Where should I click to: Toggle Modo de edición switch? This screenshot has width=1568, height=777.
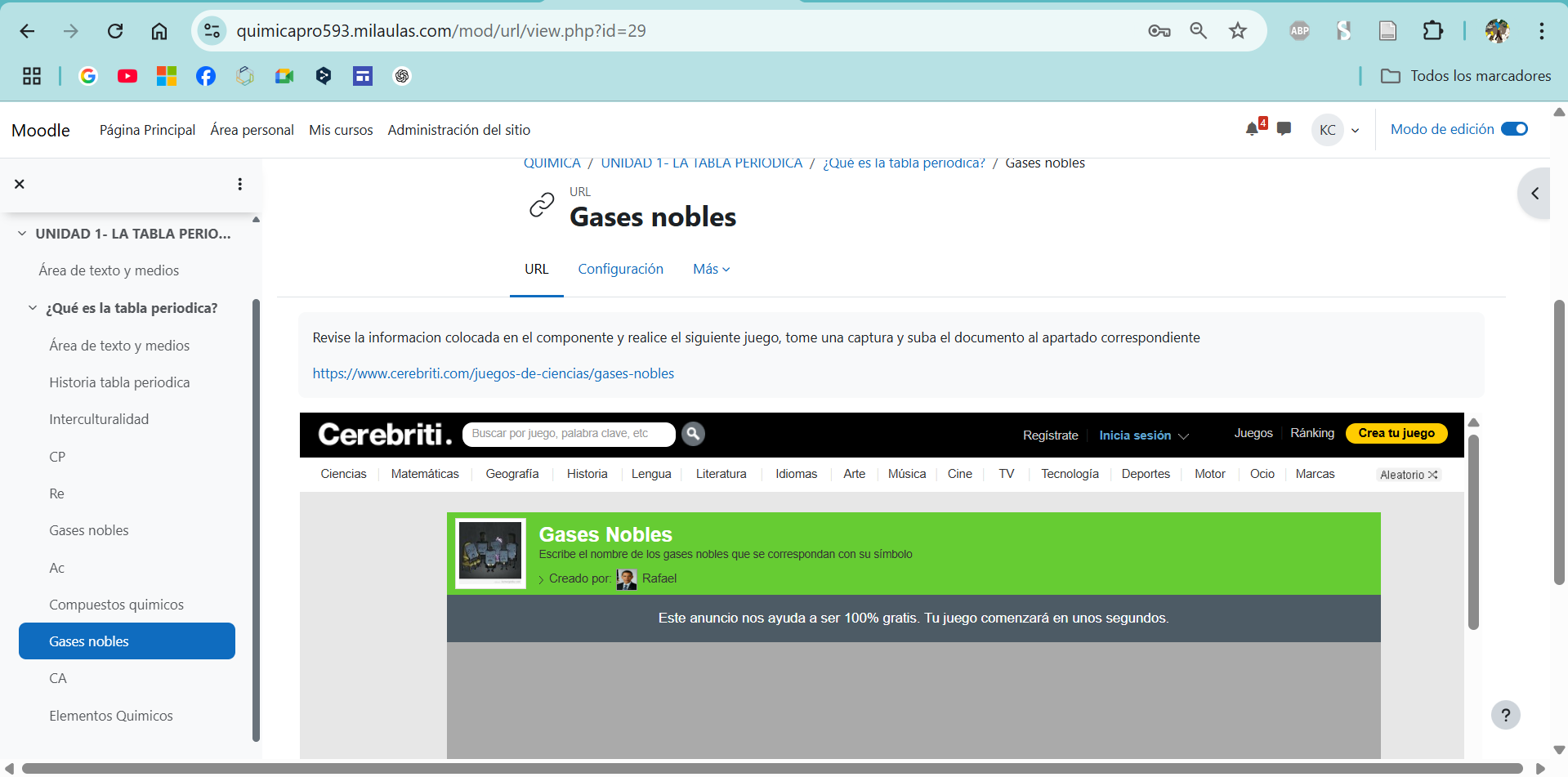1514,129
